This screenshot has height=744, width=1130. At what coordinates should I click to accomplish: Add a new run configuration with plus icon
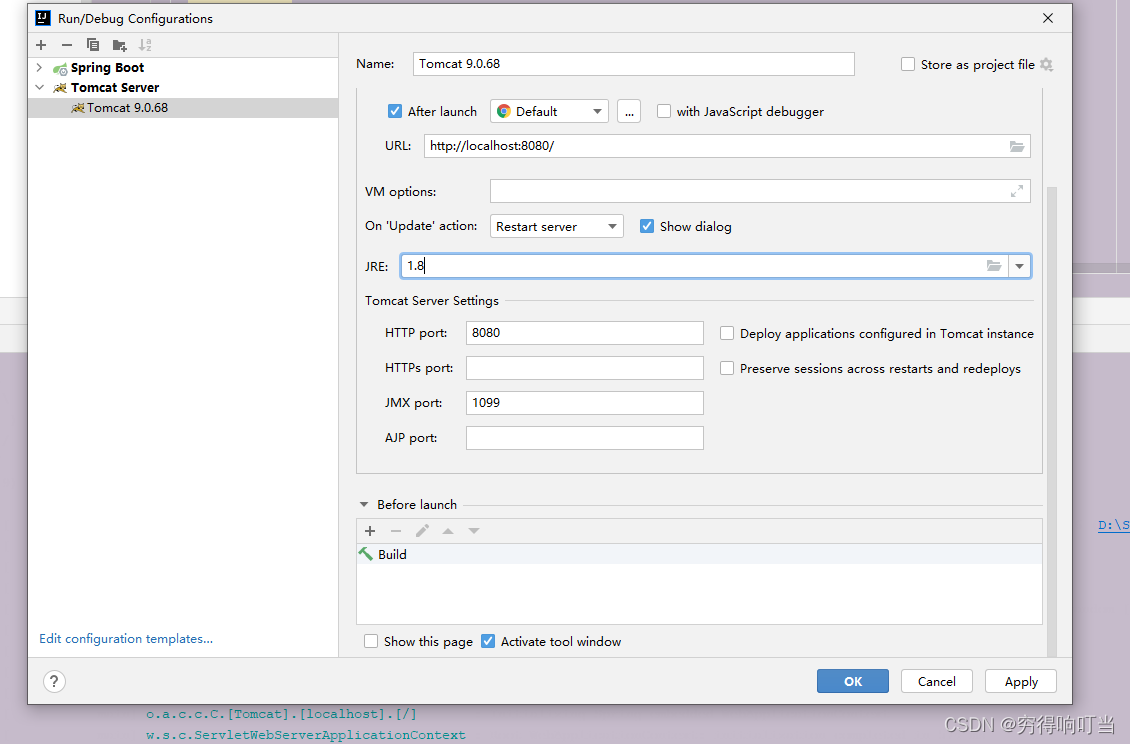click(x=41, y=45)
